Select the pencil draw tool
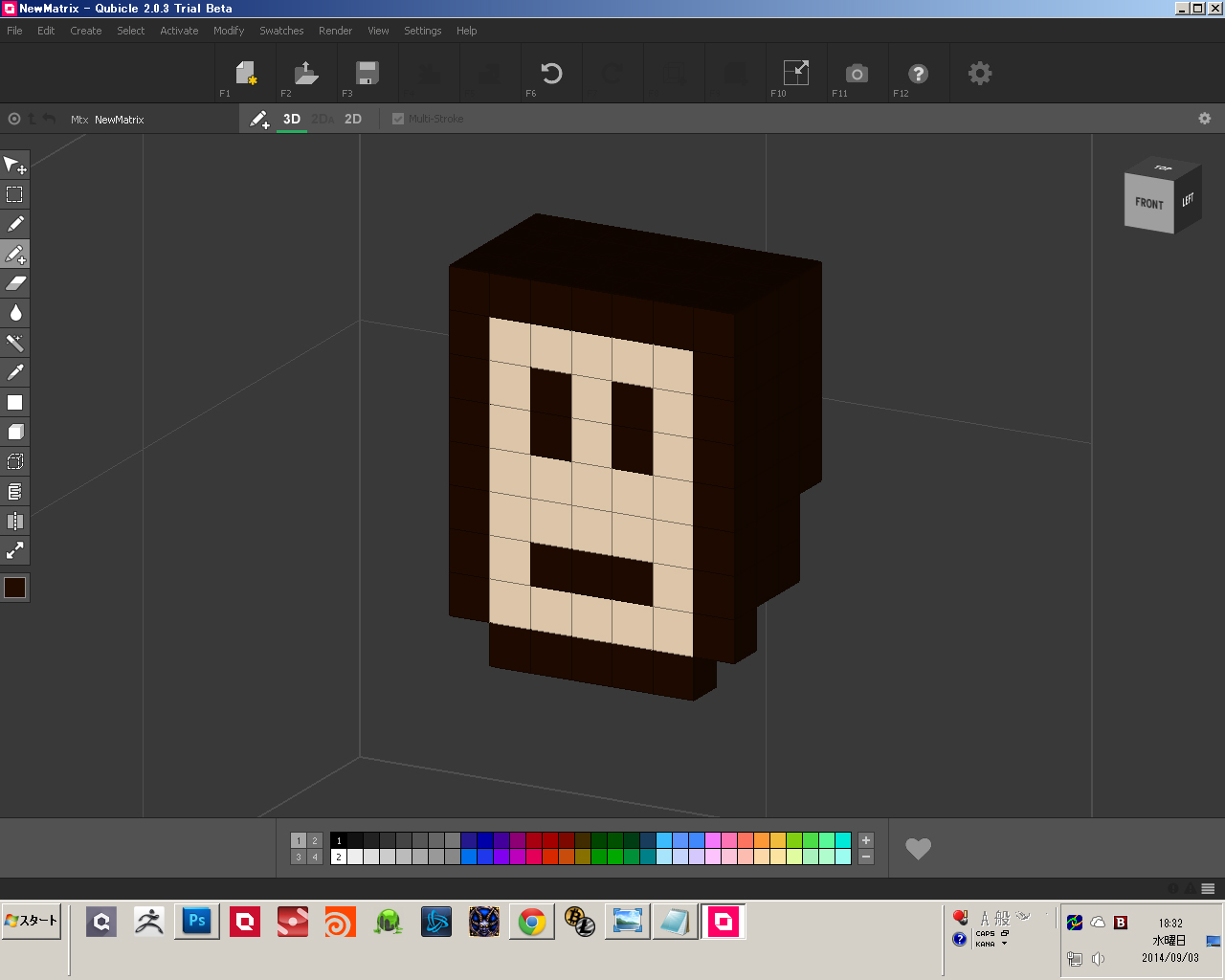 pyautogui.click(x=15, y=225)
